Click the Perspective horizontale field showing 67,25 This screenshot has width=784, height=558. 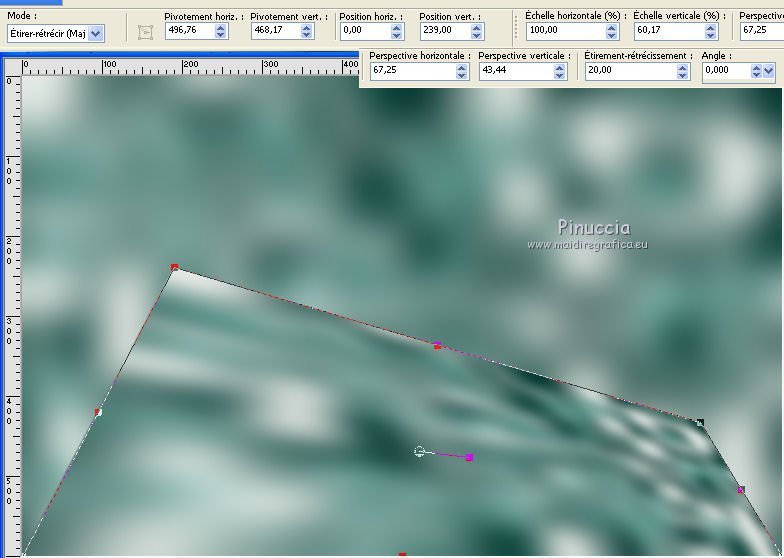410,71
